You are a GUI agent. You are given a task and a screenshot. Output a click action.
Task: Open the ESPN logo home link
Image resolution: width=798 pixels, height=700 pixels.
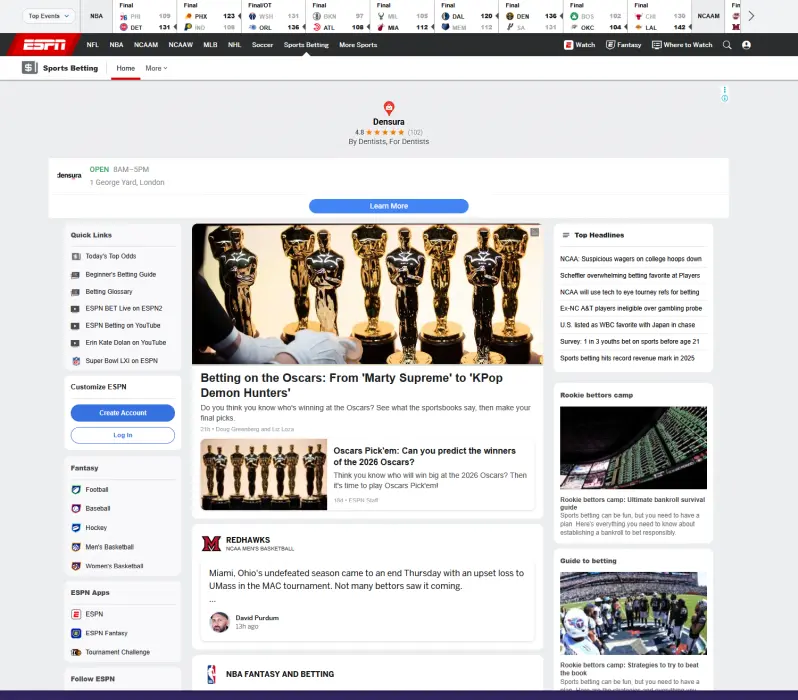[x=44, y=45]
